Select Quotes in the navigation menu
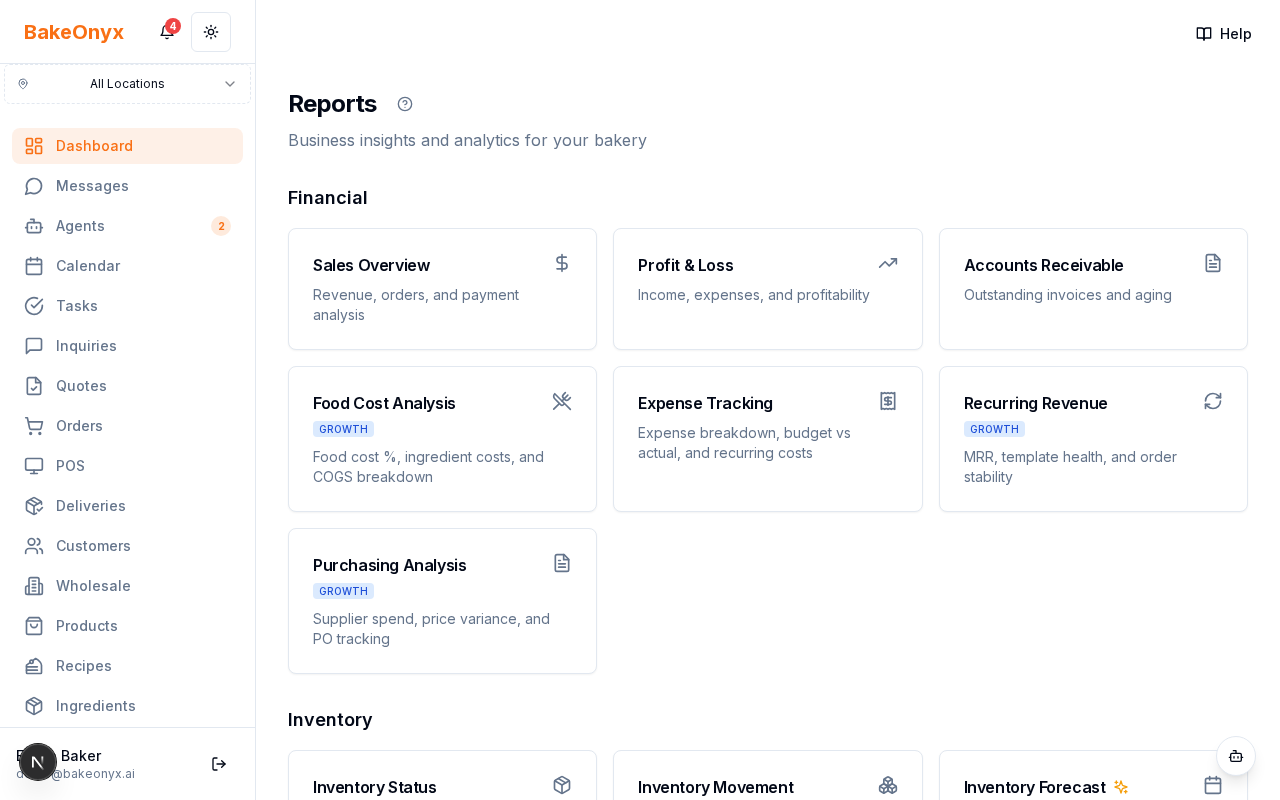Viewport: 1280px width, 800px height. click(x=81, y=386)
